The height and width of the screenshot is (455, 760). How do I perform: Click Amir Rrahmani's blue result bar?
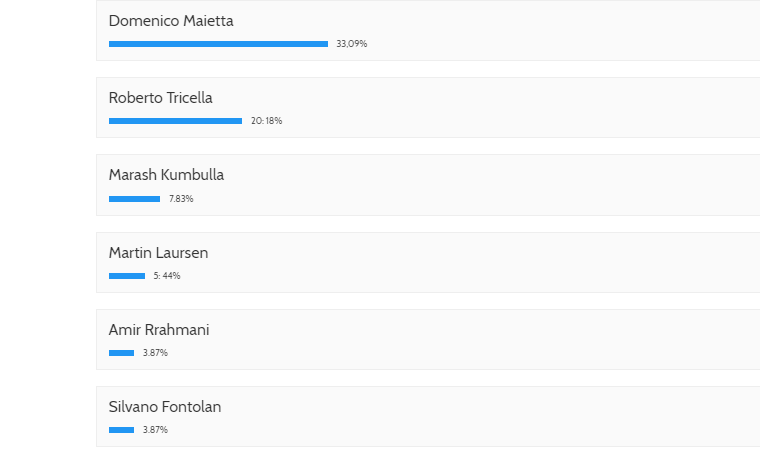click(x=122, y=353)
